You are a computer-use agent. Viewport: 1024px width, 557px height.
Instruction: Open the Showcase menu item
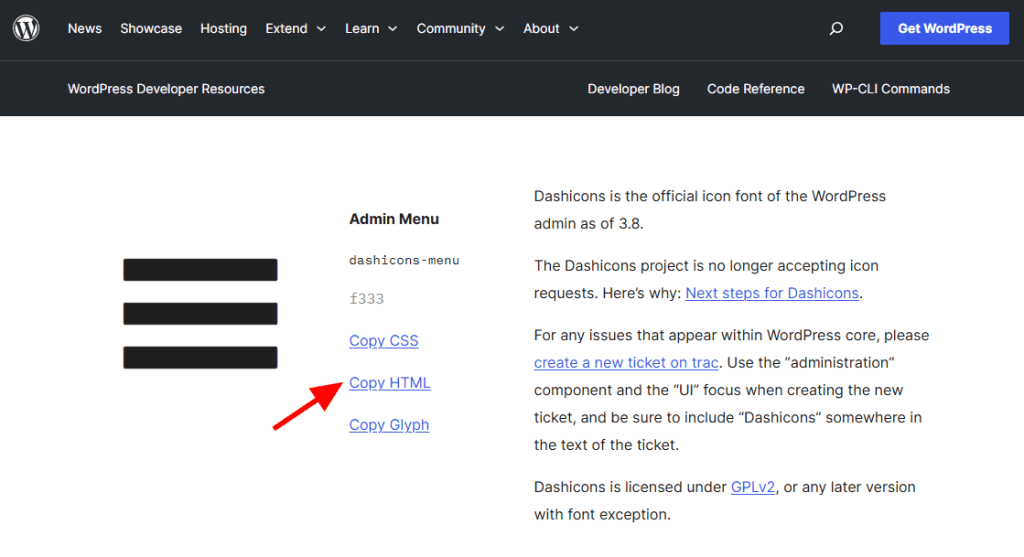[x=151, y=29]
